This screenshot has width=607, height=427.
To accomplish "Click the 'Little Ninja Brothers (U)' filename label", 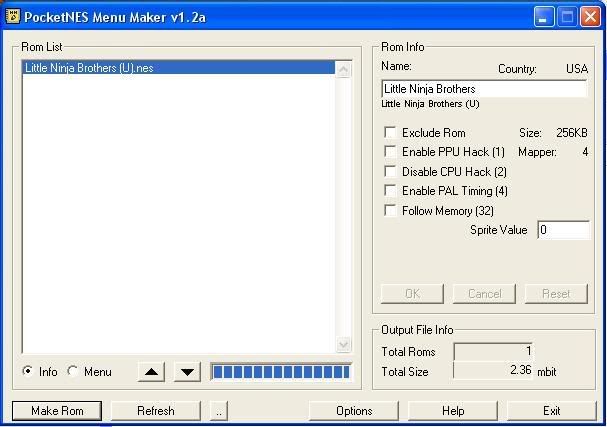I will pos(430,104).
